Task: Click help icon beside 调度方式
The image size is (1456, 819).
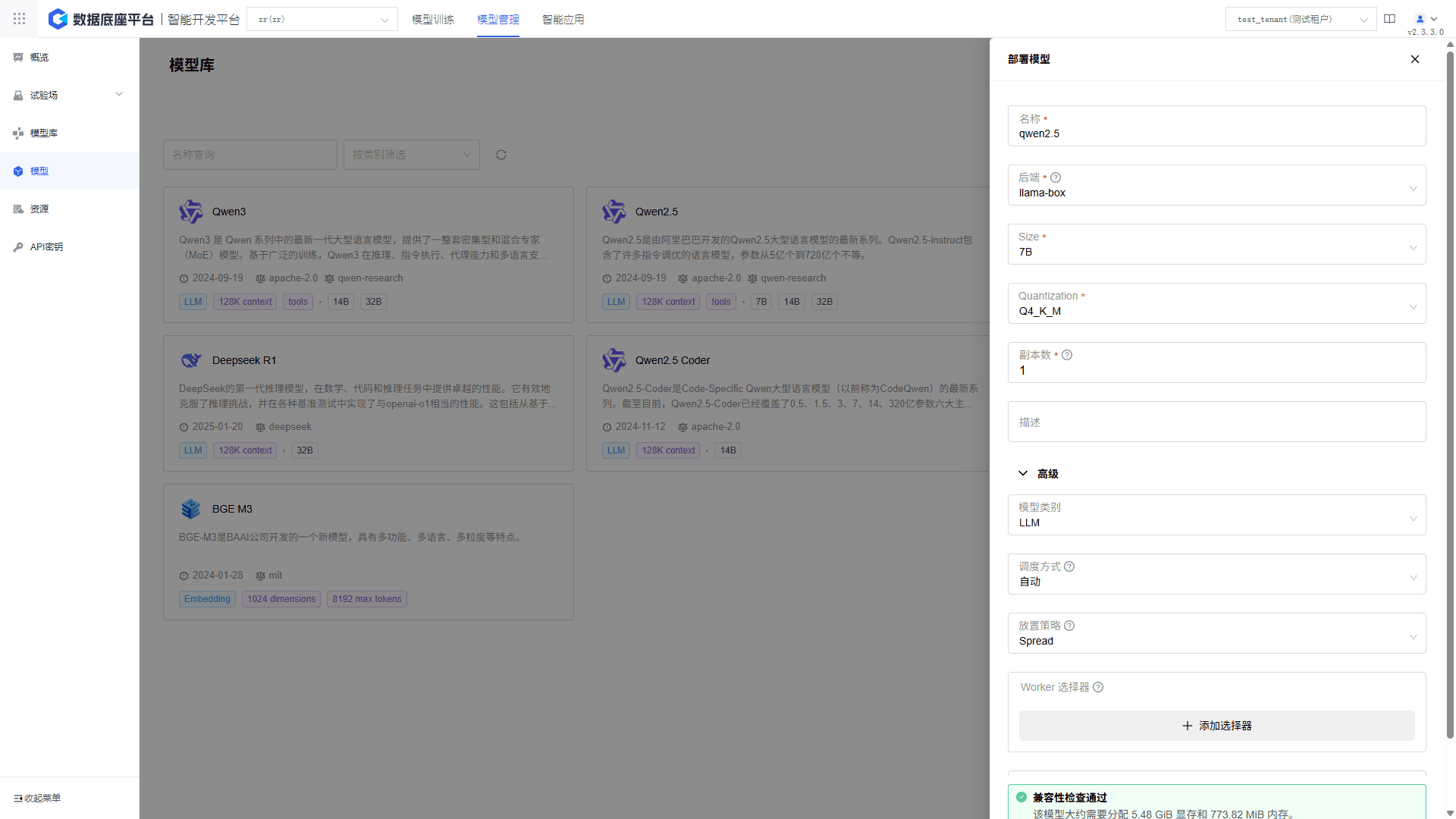Action: click(1069, 566)
